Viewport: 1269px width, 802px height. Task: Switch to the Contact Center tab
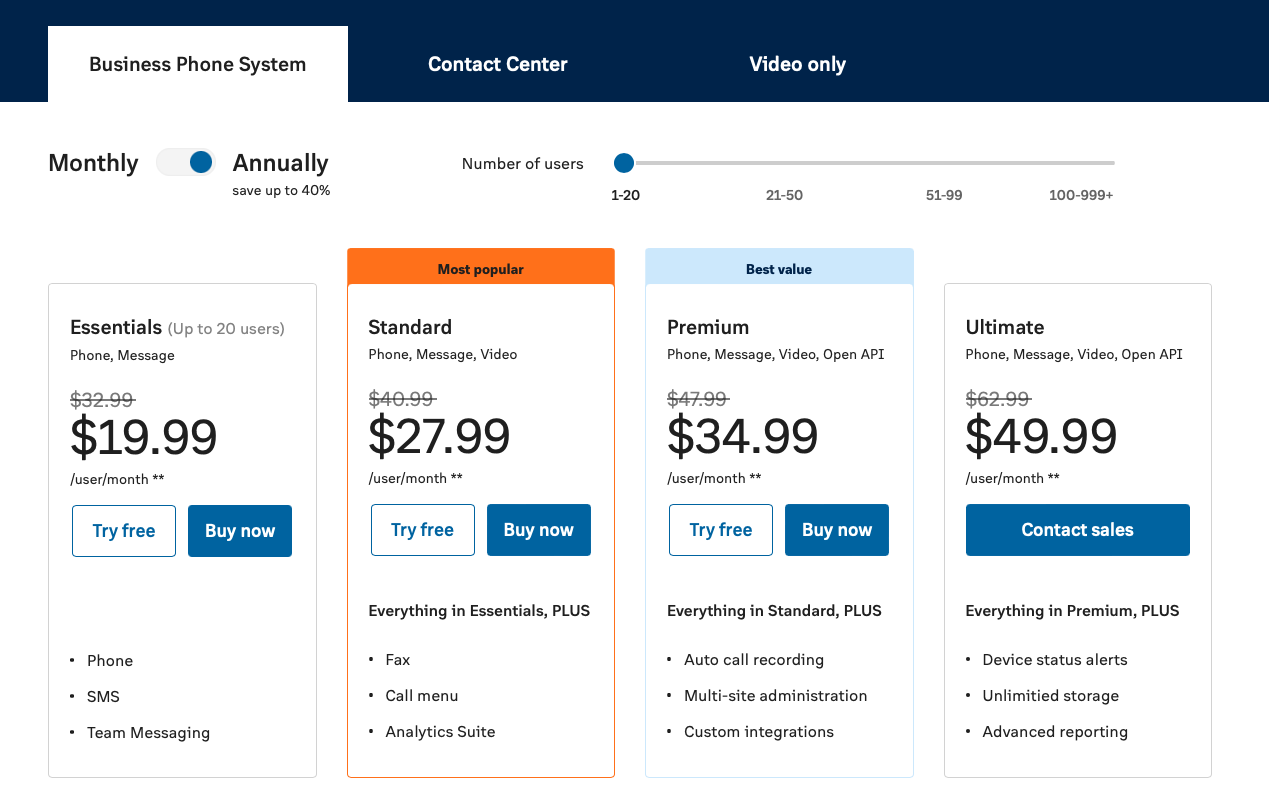pyautogui.click(x=497, y=64)
